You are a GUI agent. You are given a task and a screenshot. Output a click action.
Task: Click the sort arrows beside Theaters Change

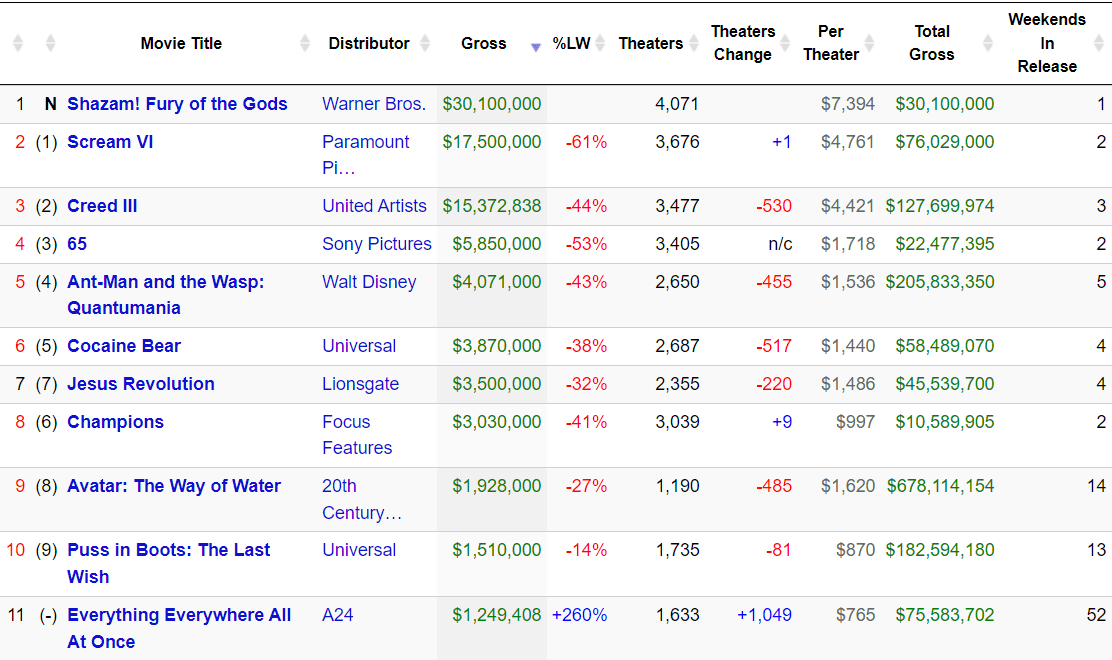785,43
